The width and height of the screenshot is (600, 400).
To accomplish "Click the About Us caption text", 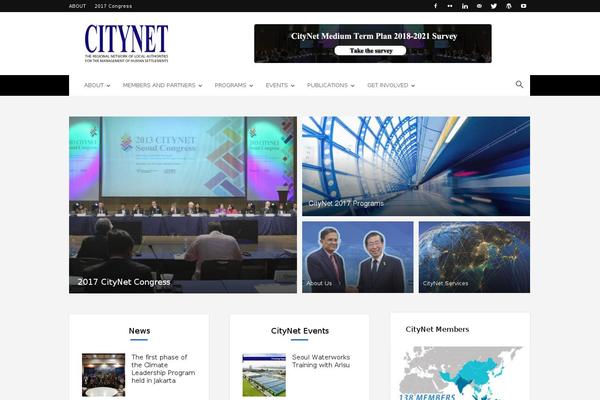I will [x=319, y=283].
